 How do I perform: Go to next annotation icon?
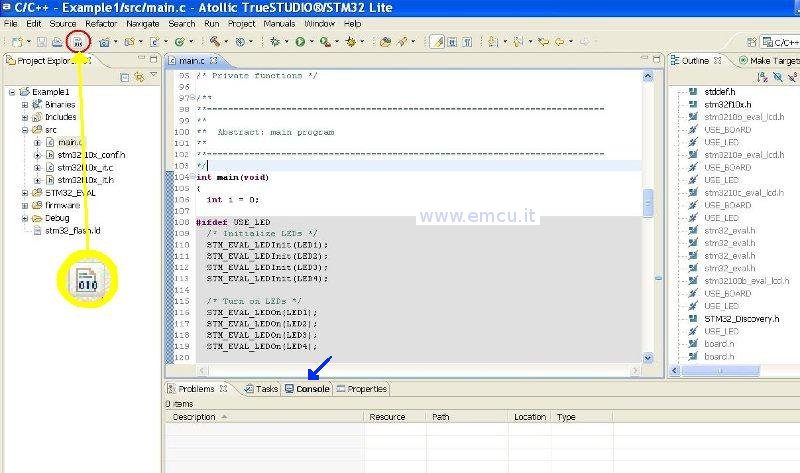493,42
